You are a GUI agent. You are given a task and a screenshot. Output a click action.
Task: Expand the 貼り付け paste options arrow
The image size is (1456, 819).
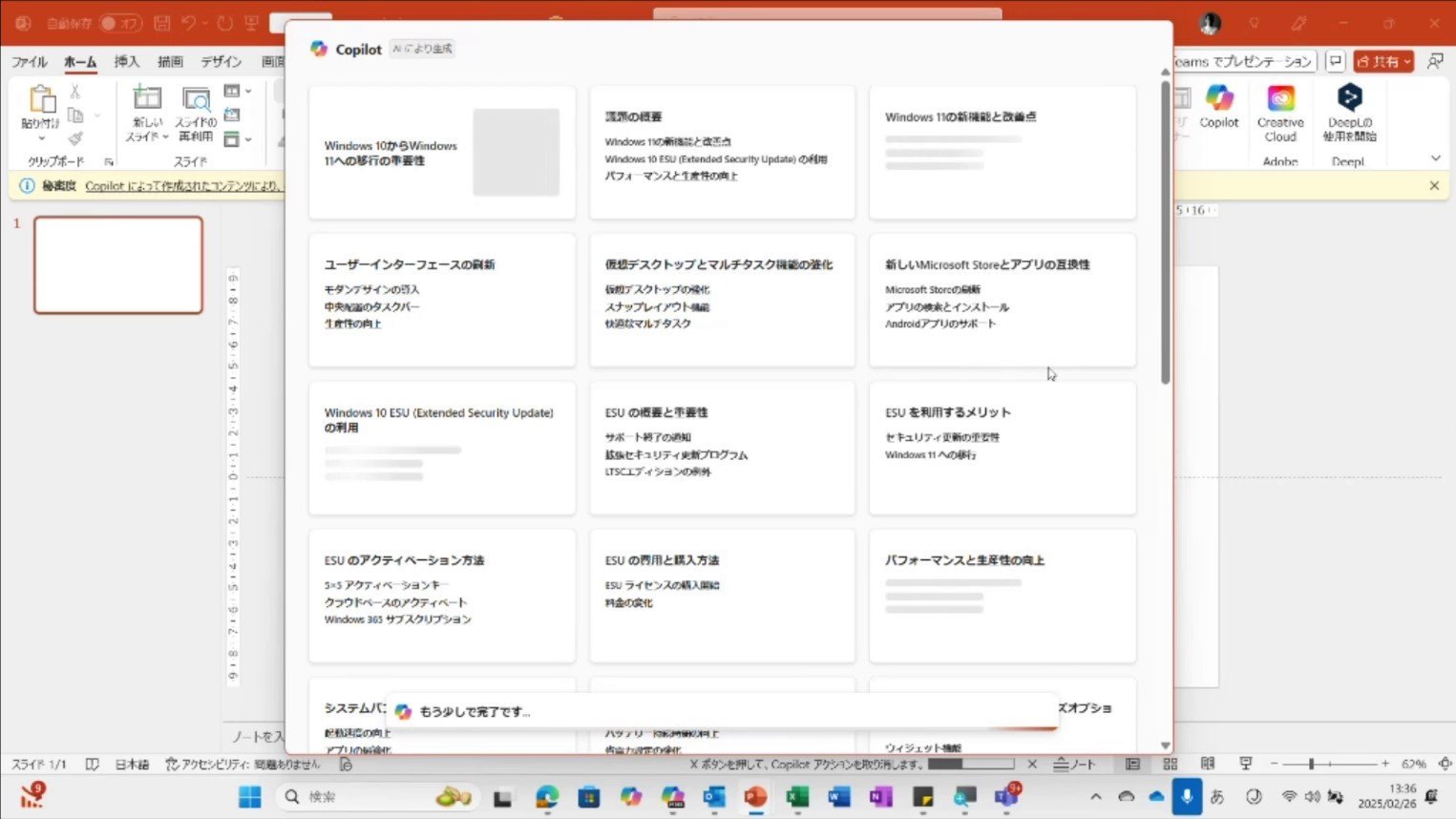point(41,137)
